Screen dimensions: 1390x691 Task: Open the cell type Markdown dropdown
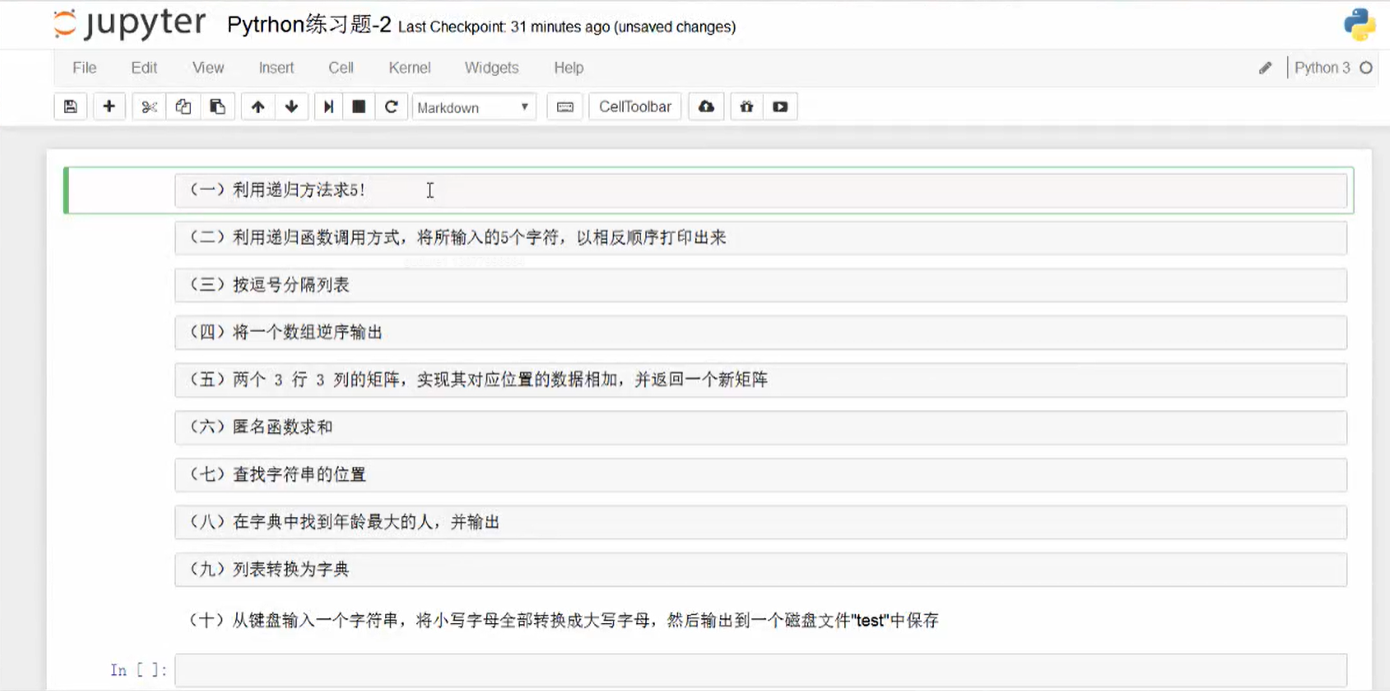(x=474, y=107)
